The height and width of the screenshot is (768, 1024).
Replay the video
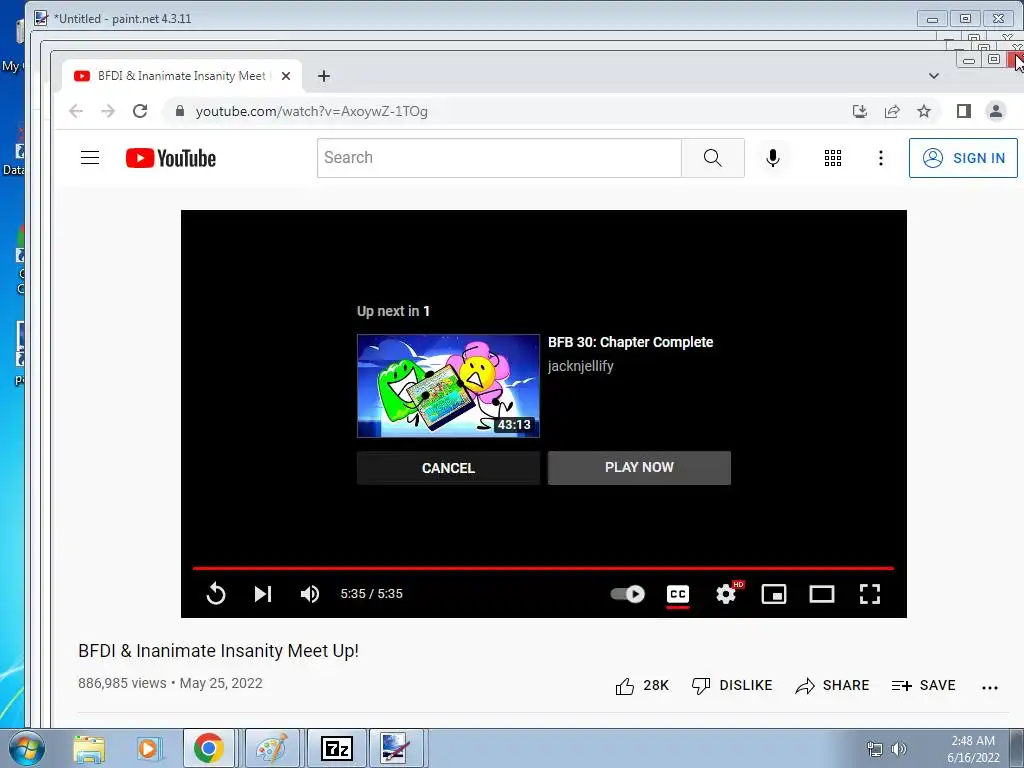tap(216, 594)
